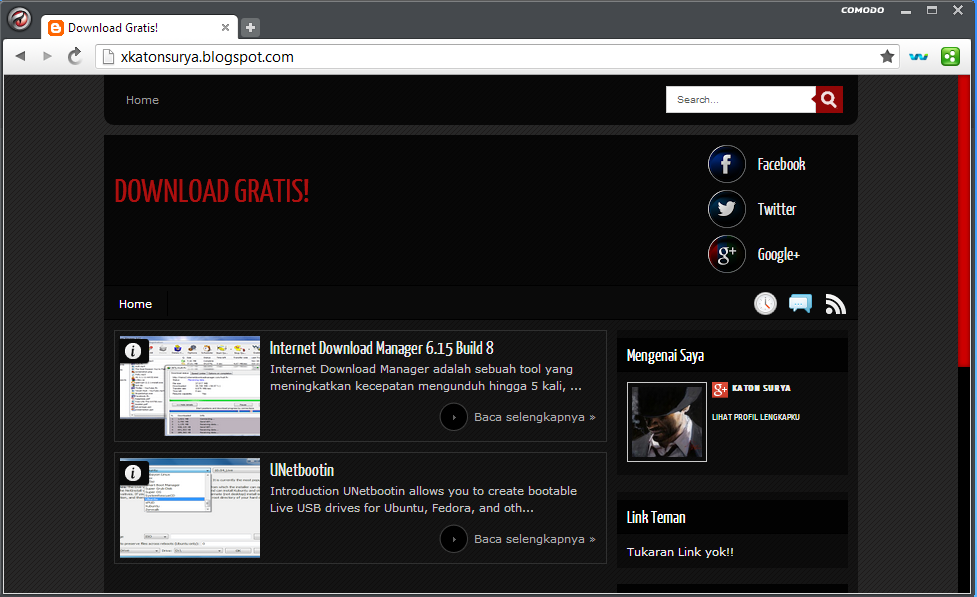The height and width of the screenshot is (597, 977).
Task: Open the UNetbootin post thumbnail
Action: pyautogui.click(x=190, y=508)
